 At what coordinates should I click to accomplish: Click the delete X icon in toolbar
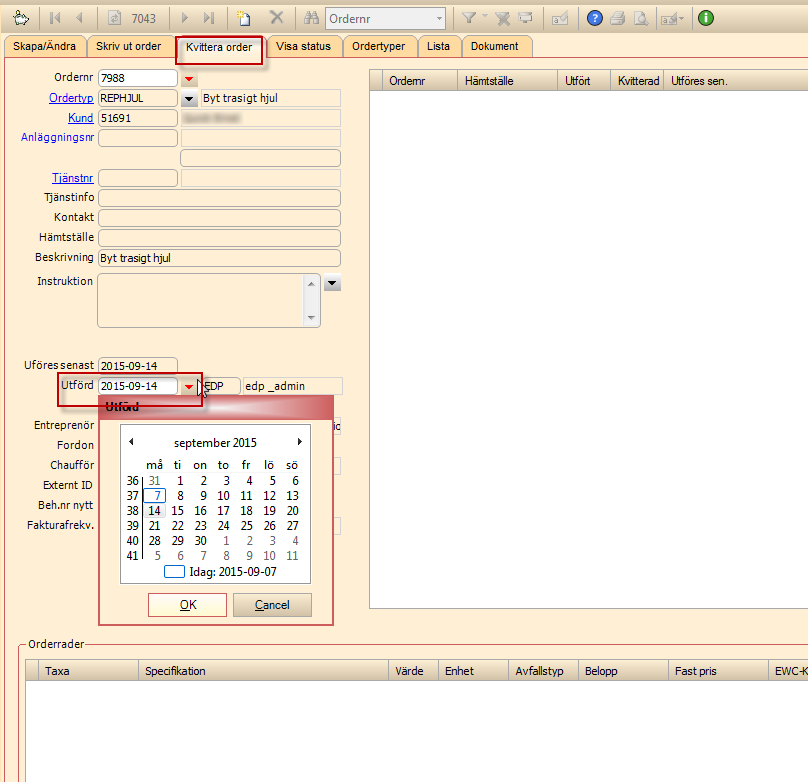[x=277, y=18]
